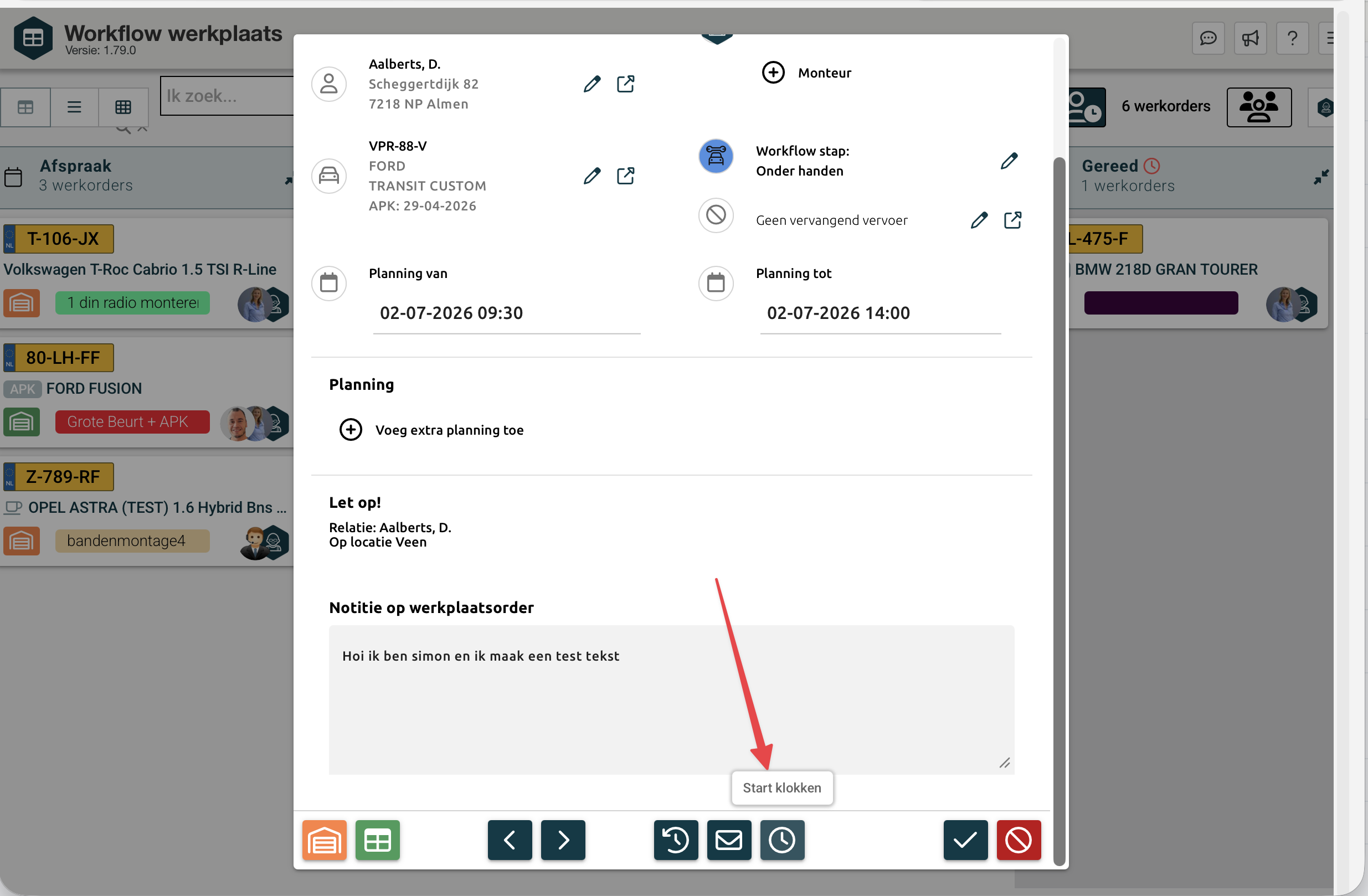This screenshot has height=896, width=1368.
Task: Open the announcements megaphone icon
Action: pyautogui.click(x=1250, y=39)
